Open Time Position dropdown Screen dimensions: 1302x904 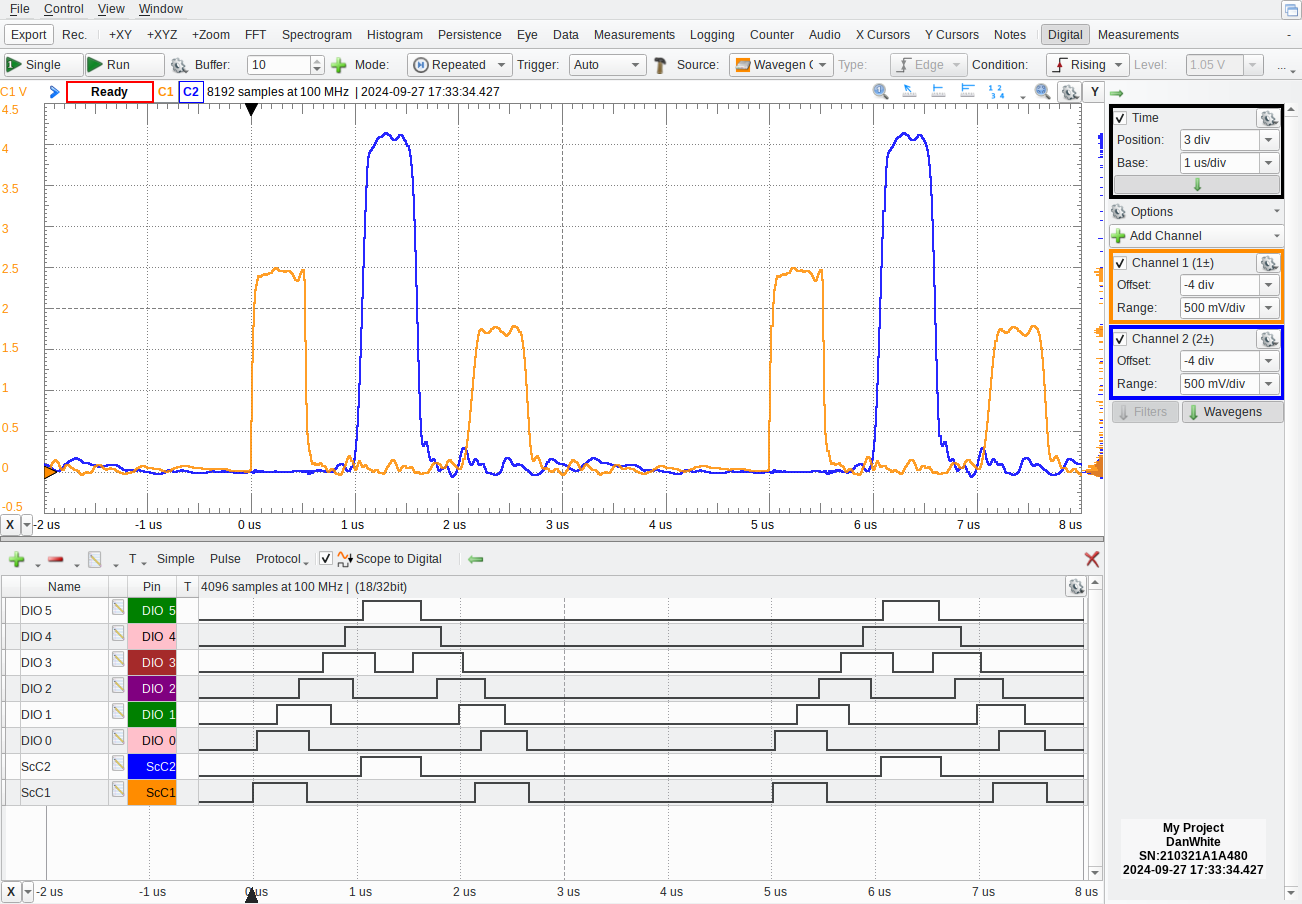(1270, 141)
